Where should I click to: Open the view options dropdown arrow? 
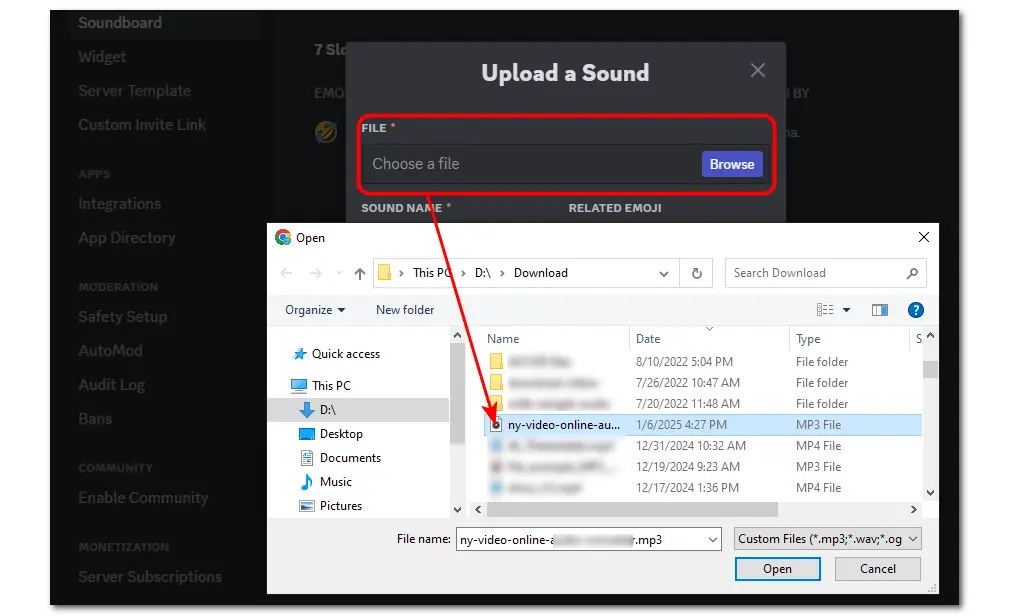tap(846, 310)
